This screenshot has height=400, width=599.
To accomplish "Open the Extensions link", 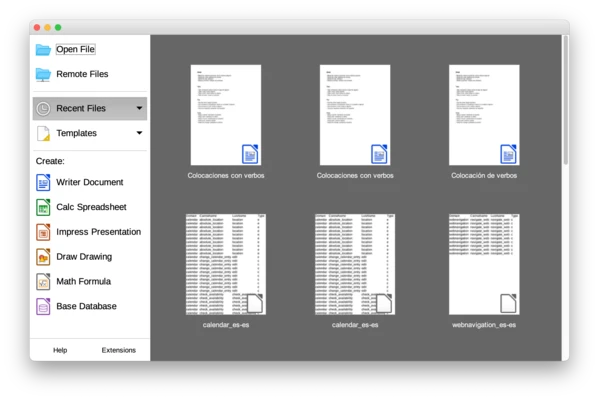I will [x=118, y=350].
